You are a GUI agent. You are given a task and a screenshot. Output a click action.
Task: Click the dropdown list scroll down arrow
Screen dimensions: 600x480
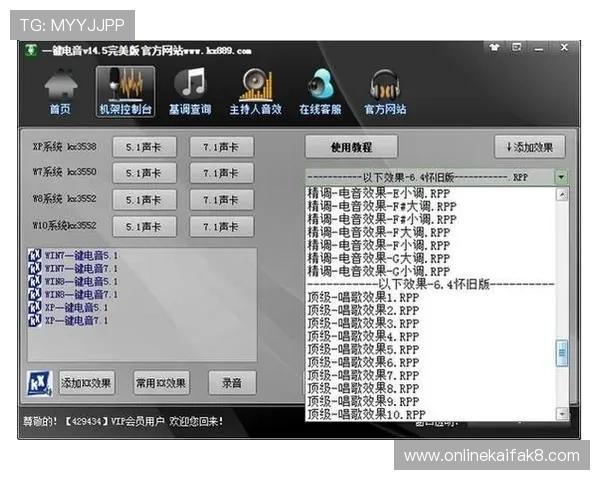(x=562, y=414)
